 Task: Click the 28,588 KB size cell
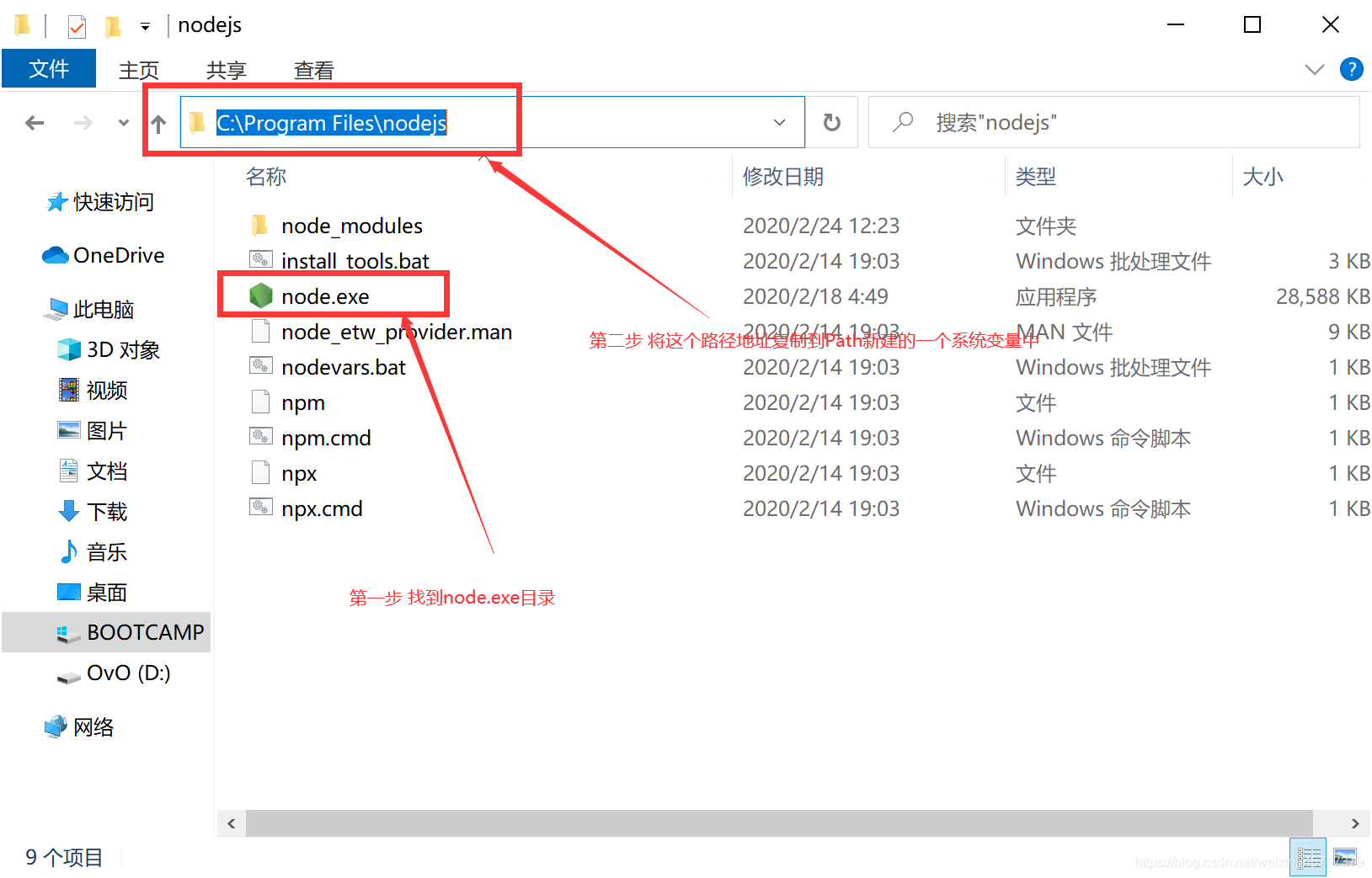[1322, 295]
